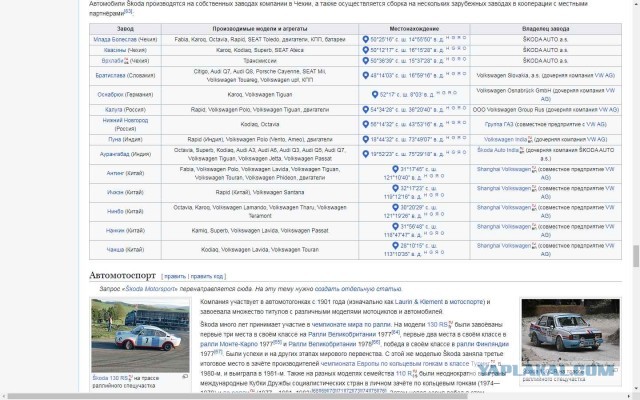640x400 pixels.
Task: Open the Нанкин link
Action: pyautogui.click(x=115, y=231)
